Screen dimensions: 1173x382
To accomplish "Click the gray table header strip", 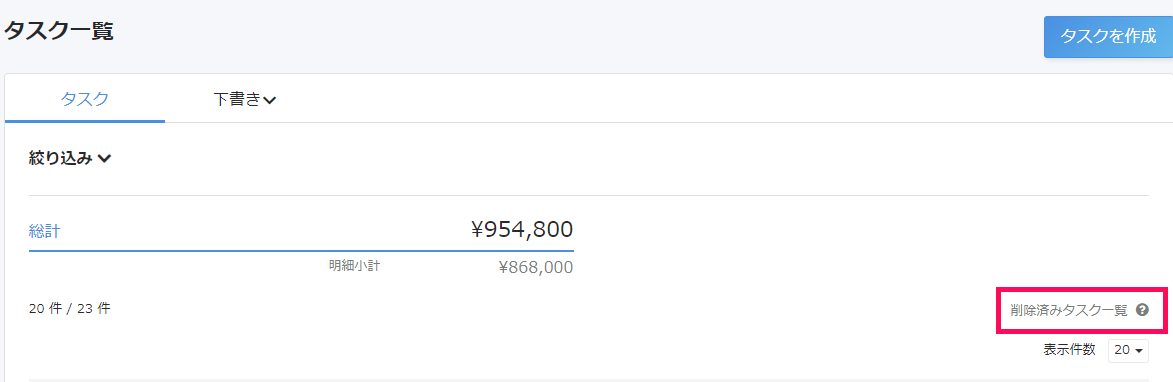I will pyautogui.click(x=588, y=380).
